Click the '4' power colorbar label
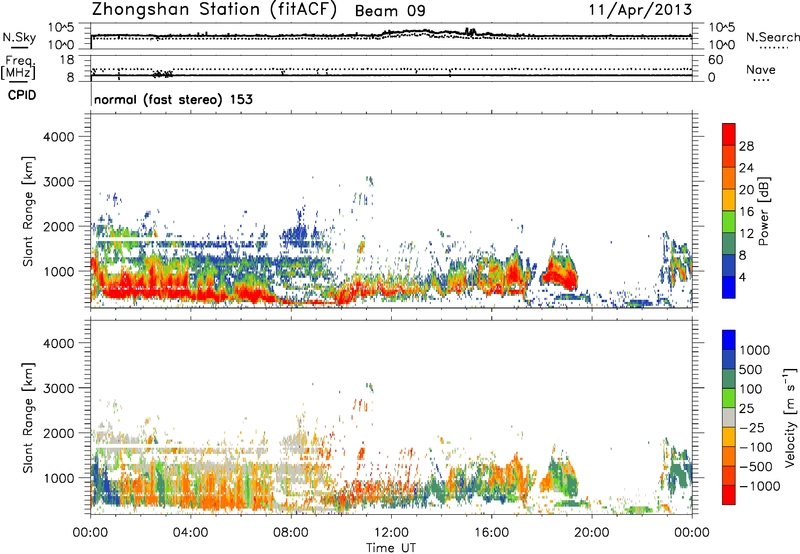The image size is (800, 554). (743, 278)
